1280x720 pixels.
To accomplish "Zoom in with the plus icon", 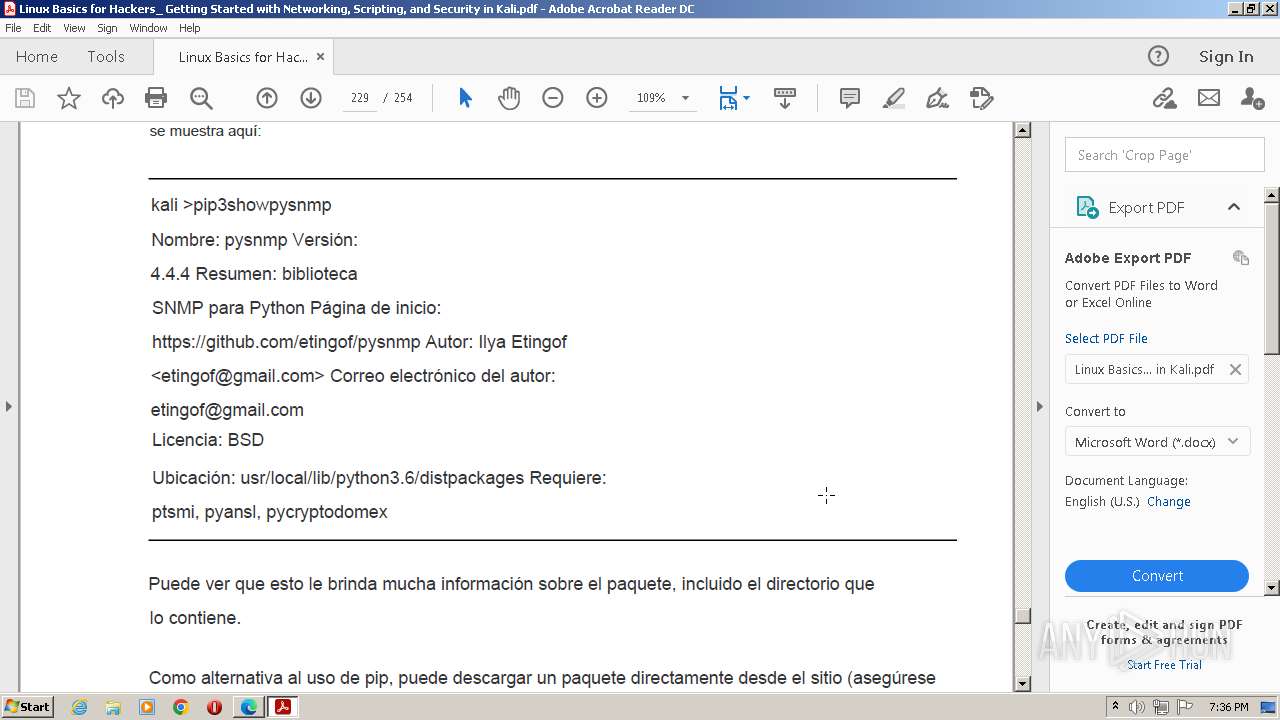I will (x=597, y=98).
